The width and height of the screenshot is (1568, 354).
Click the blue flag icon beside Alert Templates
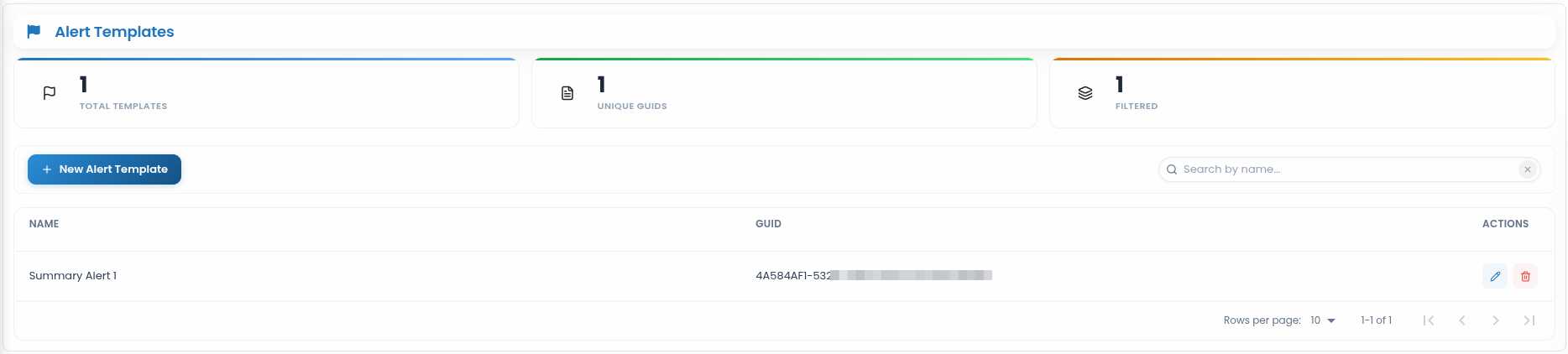click(34, 32)
